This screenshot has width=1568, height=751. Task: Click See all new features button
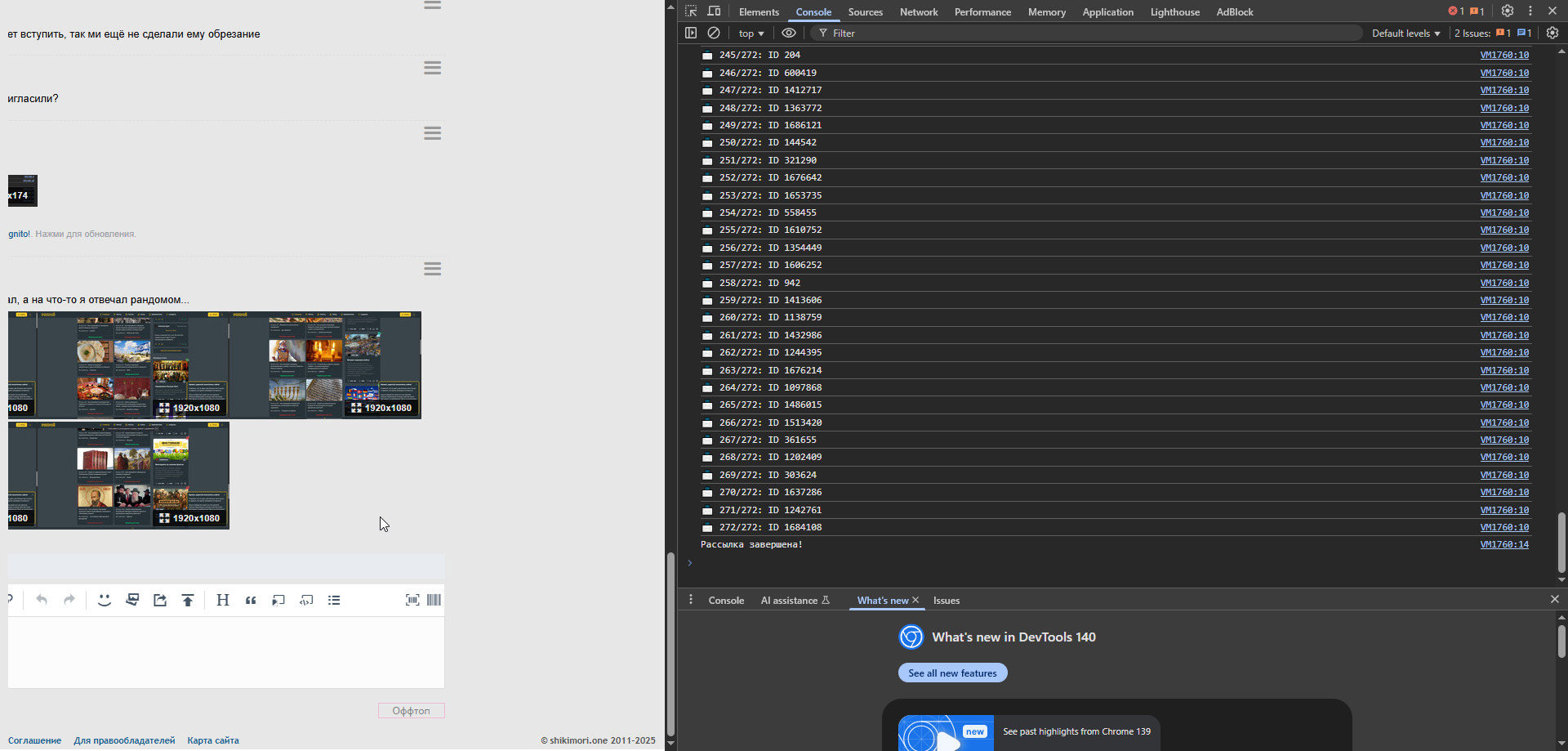(952, 673)
